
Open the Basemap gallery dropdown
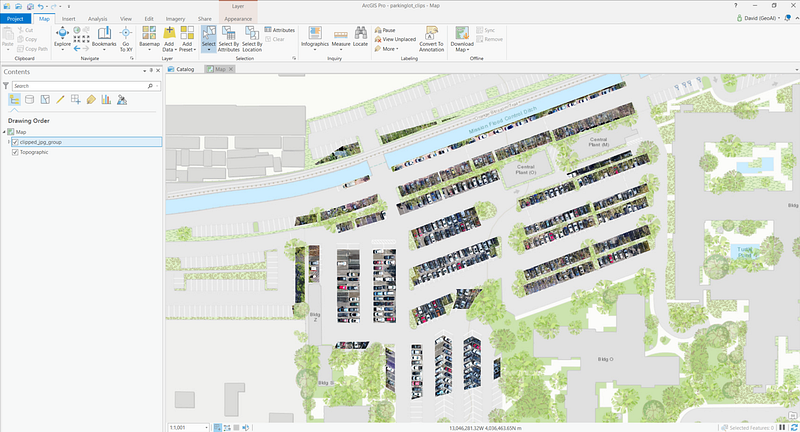pos(149,40)
